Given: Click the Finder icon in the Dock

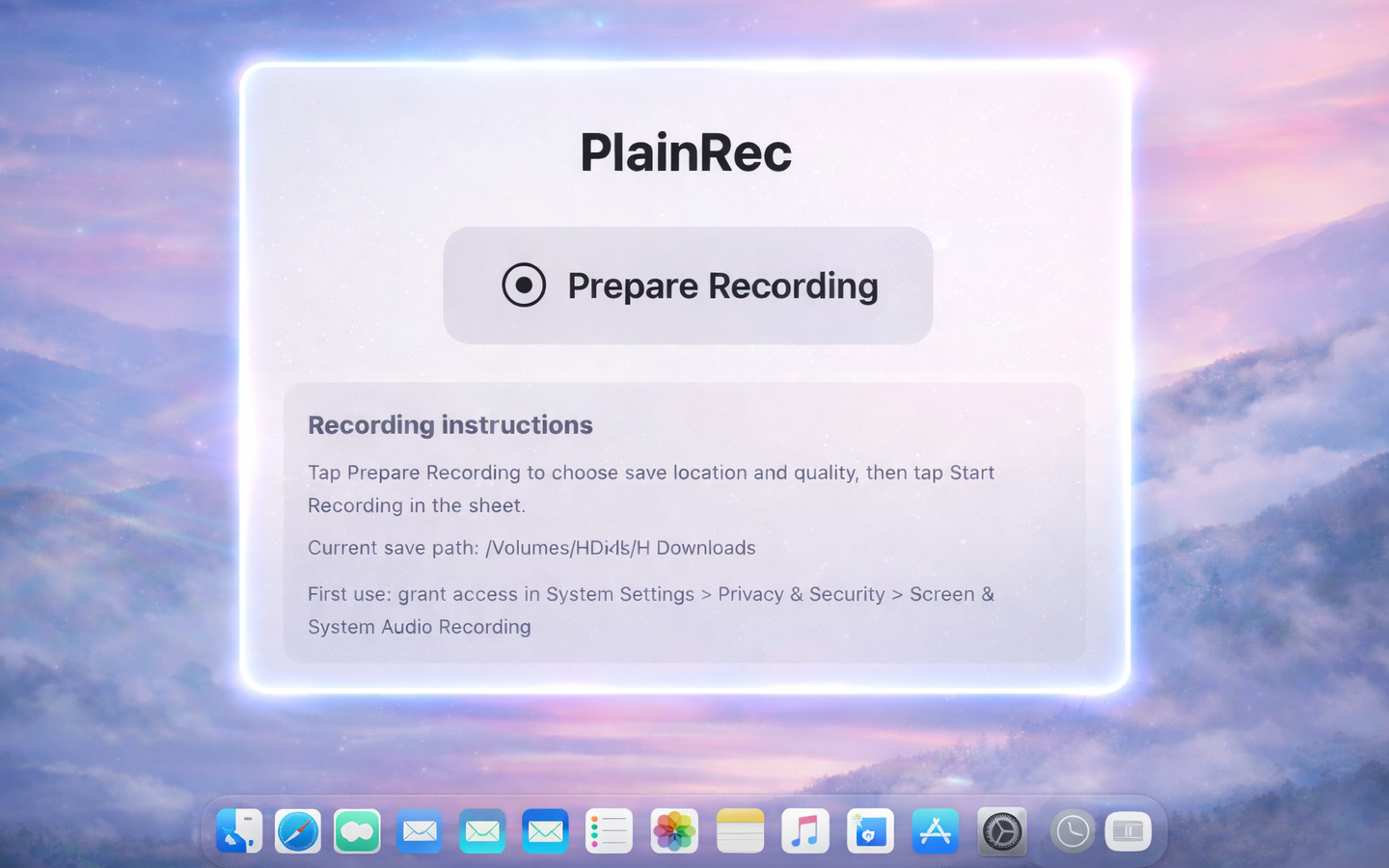Looking at the screenshot, I should coord(239,830).
